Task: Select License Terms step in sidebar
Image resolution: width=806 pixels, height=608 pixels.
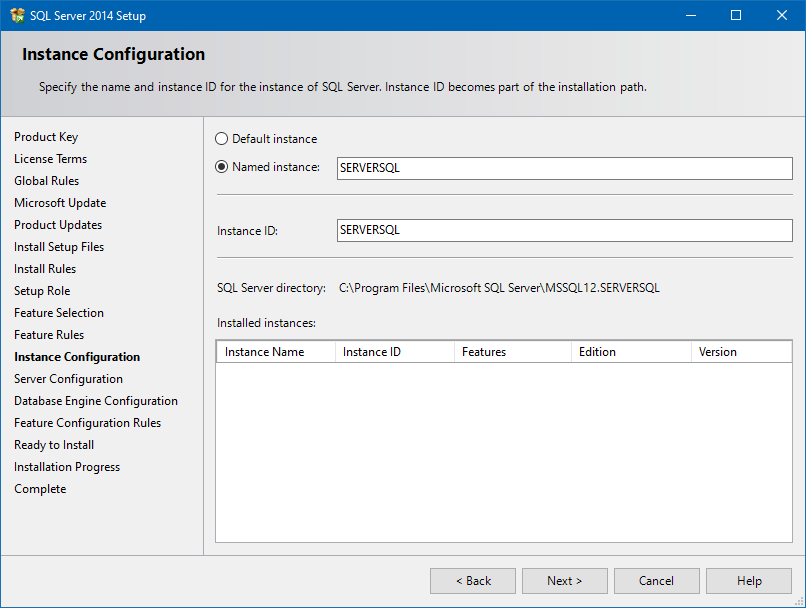Action: [50, 159]
